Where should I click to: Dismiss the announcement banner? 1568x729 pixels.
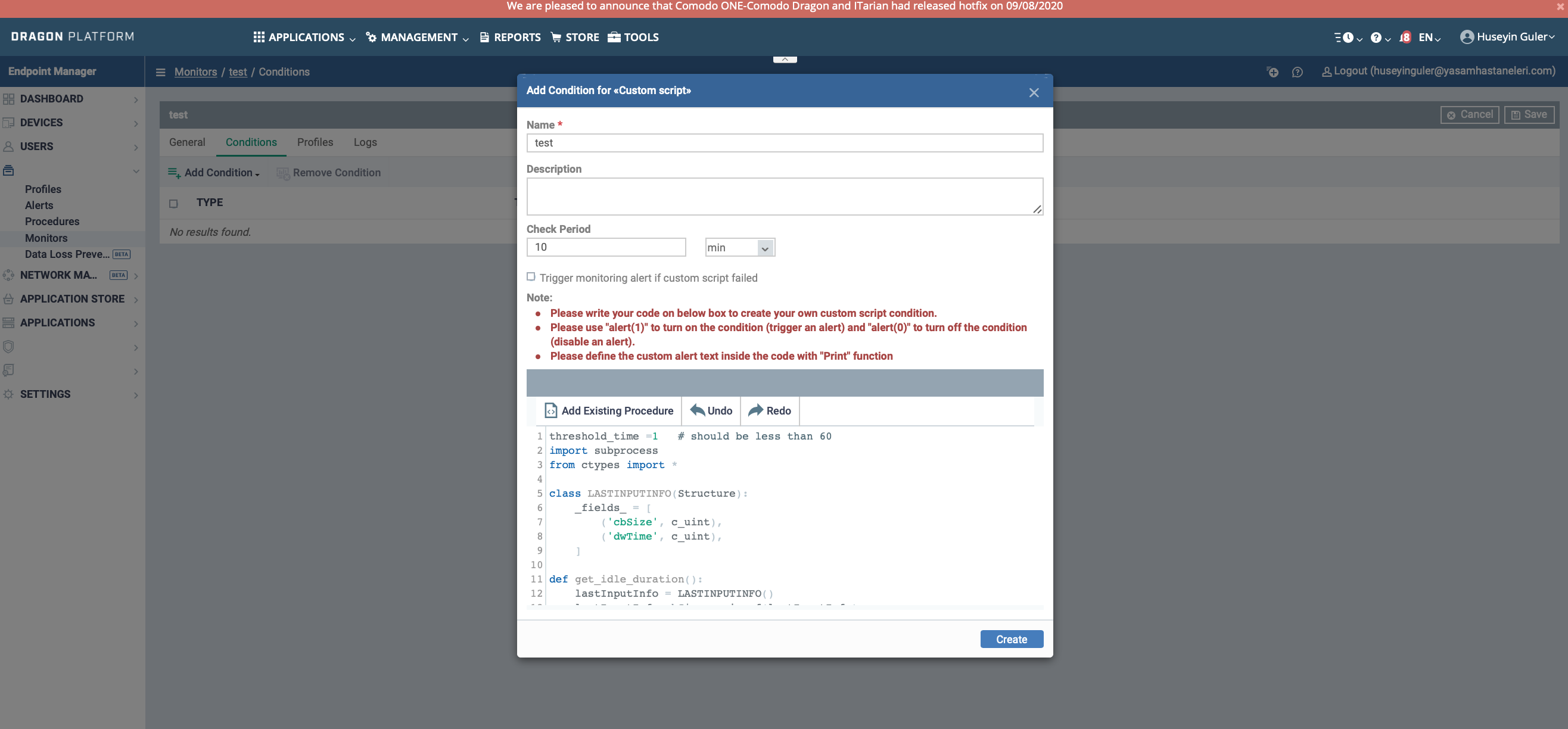[1560, 7]
